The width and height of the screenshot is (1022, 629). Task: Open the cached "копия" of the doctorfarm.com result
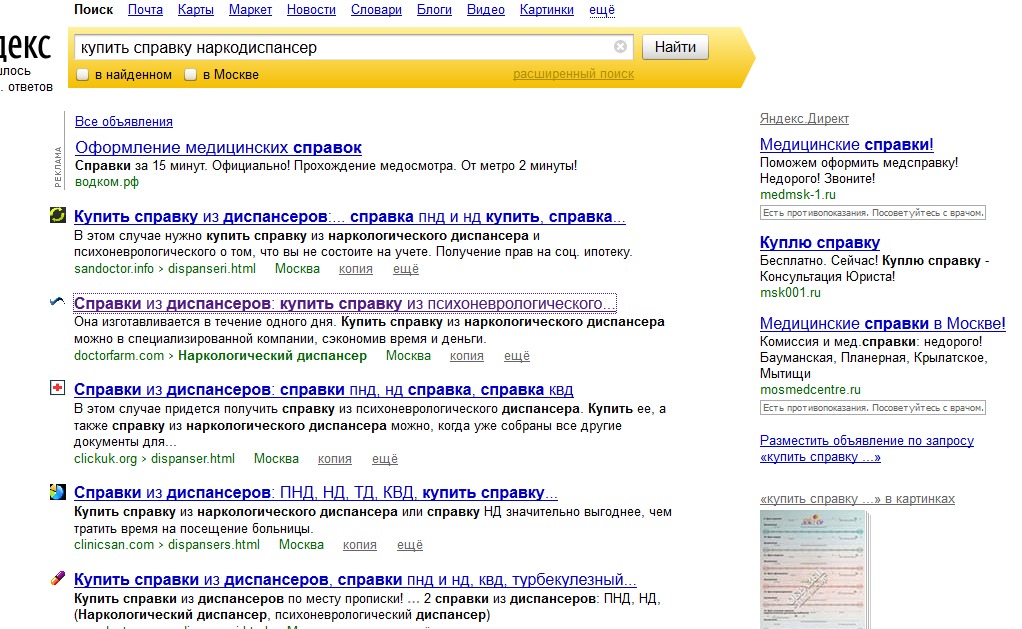click(467, 356)
